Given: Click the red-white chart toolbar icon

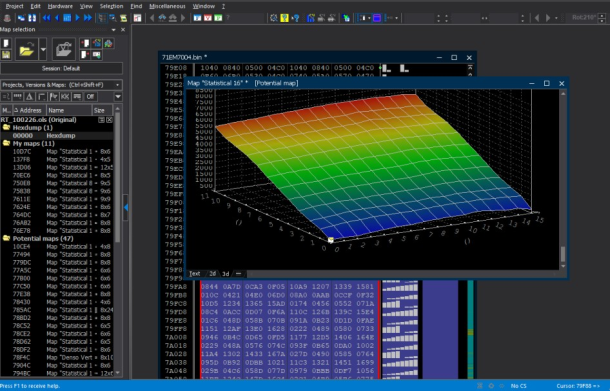Looking at the screenshot, I should pyautogui.click(x=137, y=18).
